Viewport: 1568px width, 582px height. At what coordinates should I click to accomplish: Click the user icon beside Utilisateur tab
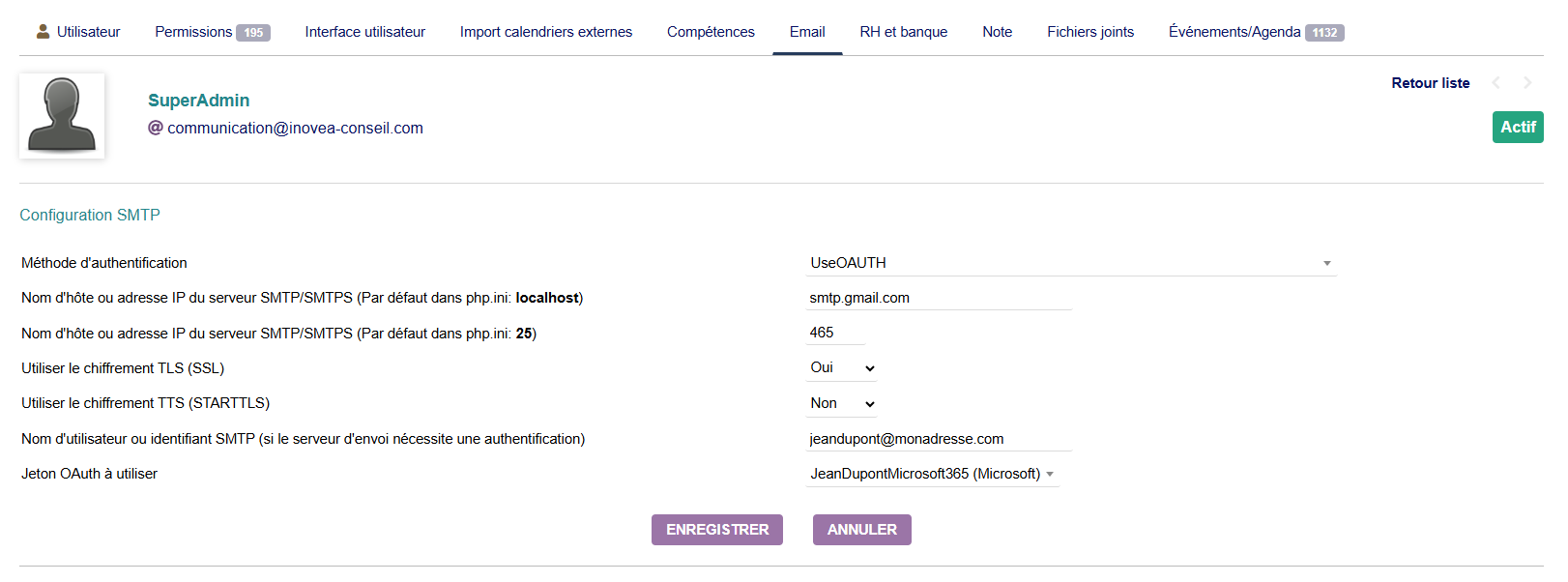point(43,32)
